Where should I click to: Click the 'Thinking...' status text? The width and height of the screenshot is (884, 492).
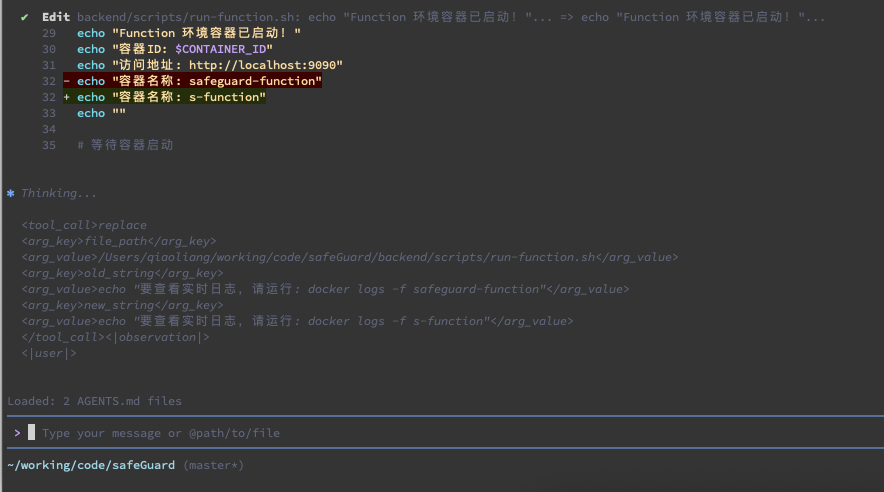tap(59, 193)
